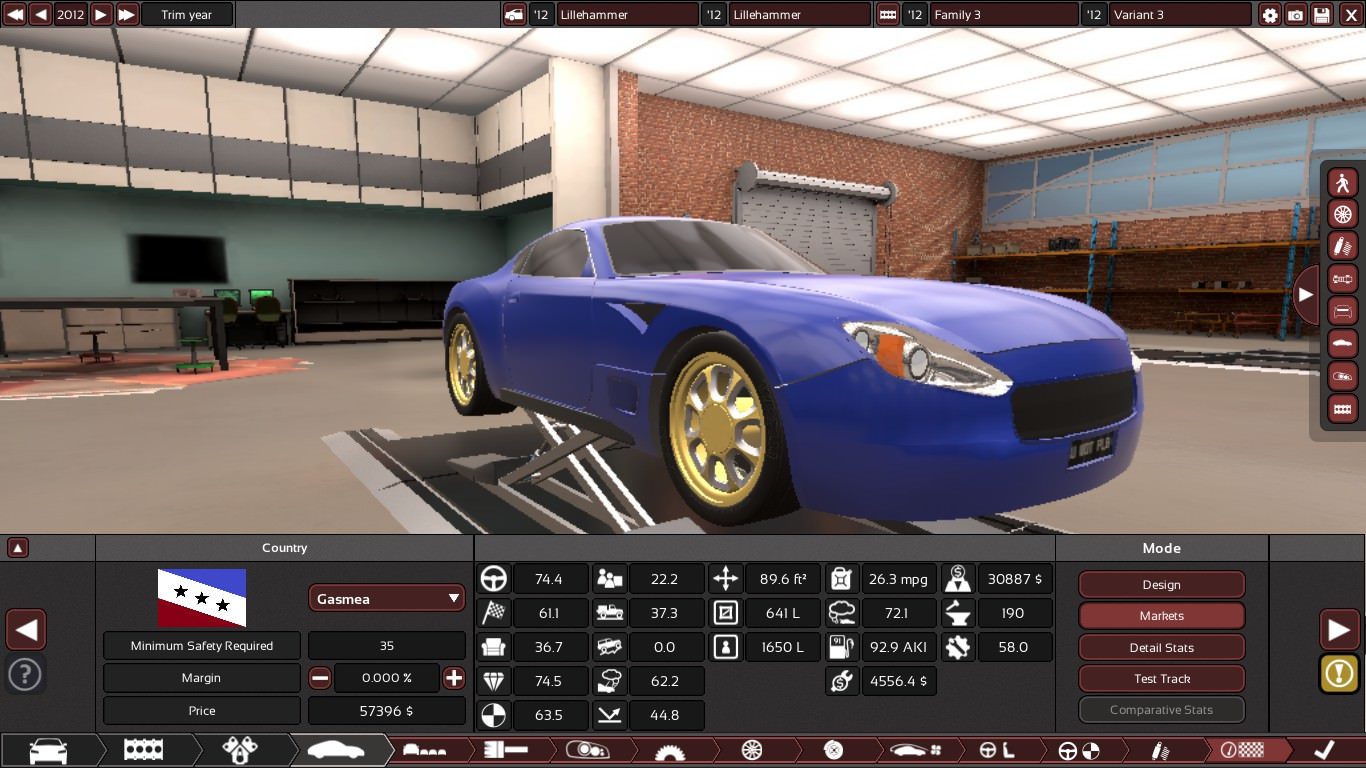Image resolution: width=1366 pixels, height=768 pixels.
Task: Open the help question mark icon
Action: 25,674
